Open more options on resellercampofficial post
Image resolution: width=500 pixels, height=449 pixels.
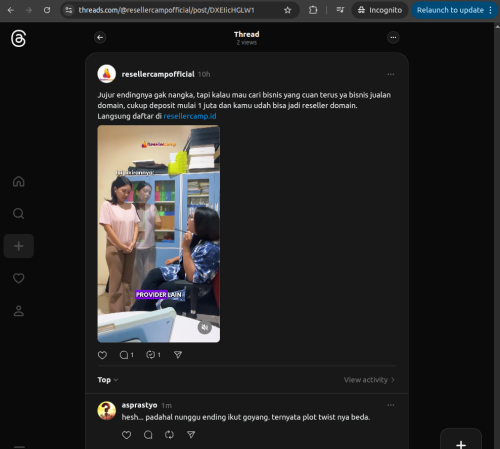point(391,74)
